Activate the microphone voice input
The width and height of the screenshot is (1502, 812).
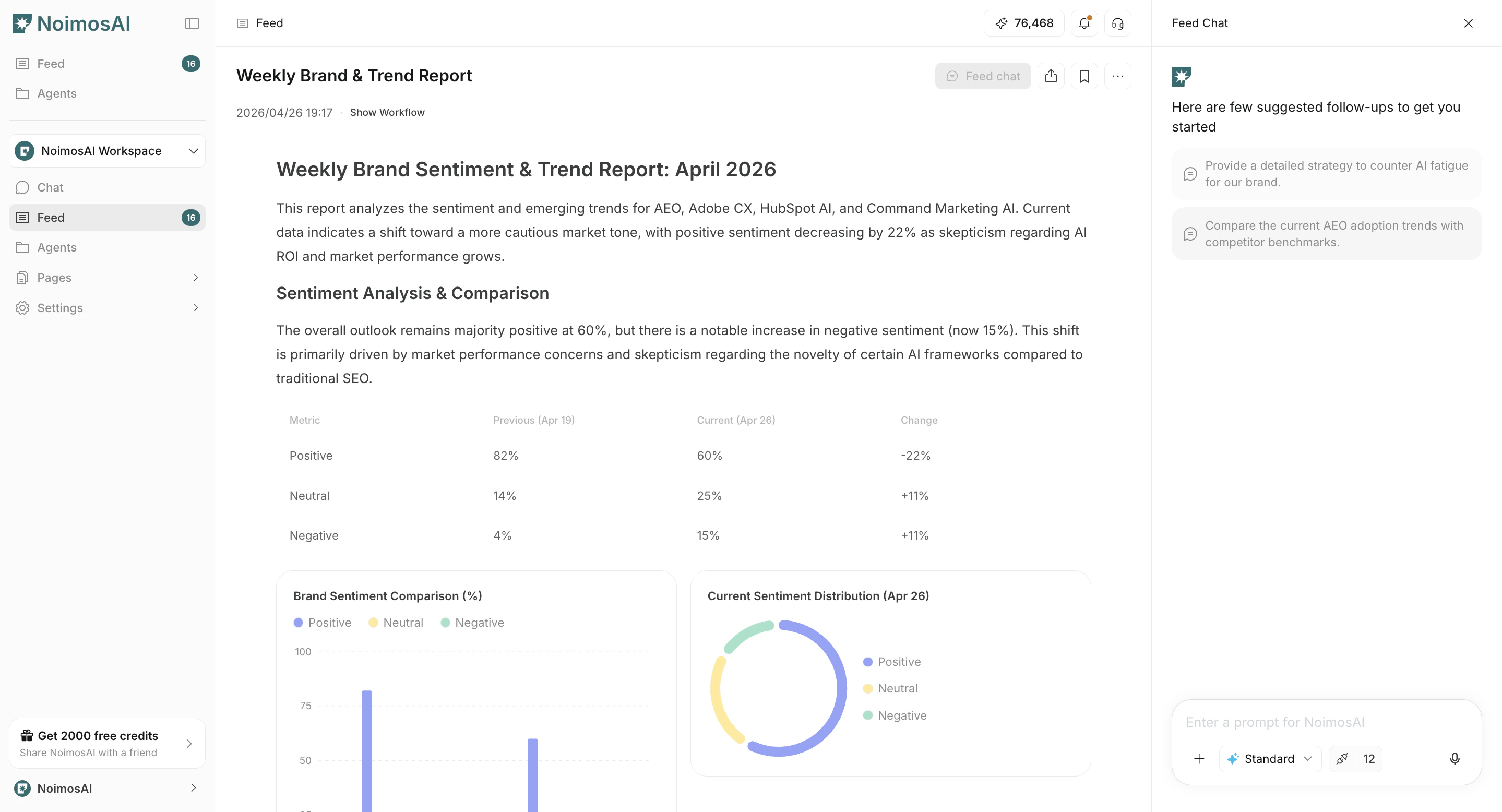pyautogui.click(x=1455, y=758)
